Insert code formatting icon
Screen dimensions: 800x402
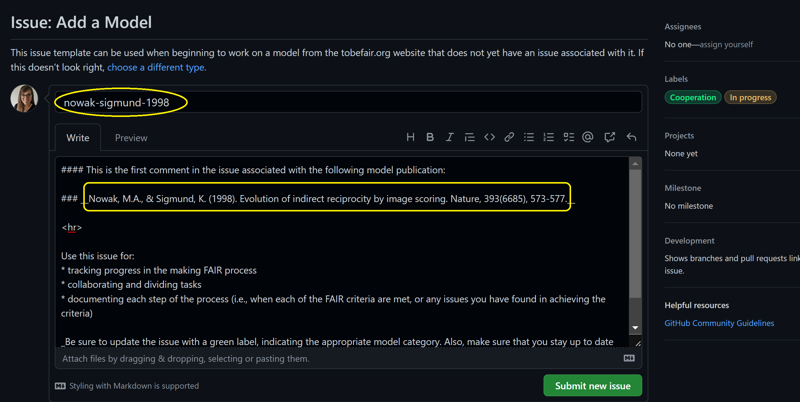coord(489,137)
